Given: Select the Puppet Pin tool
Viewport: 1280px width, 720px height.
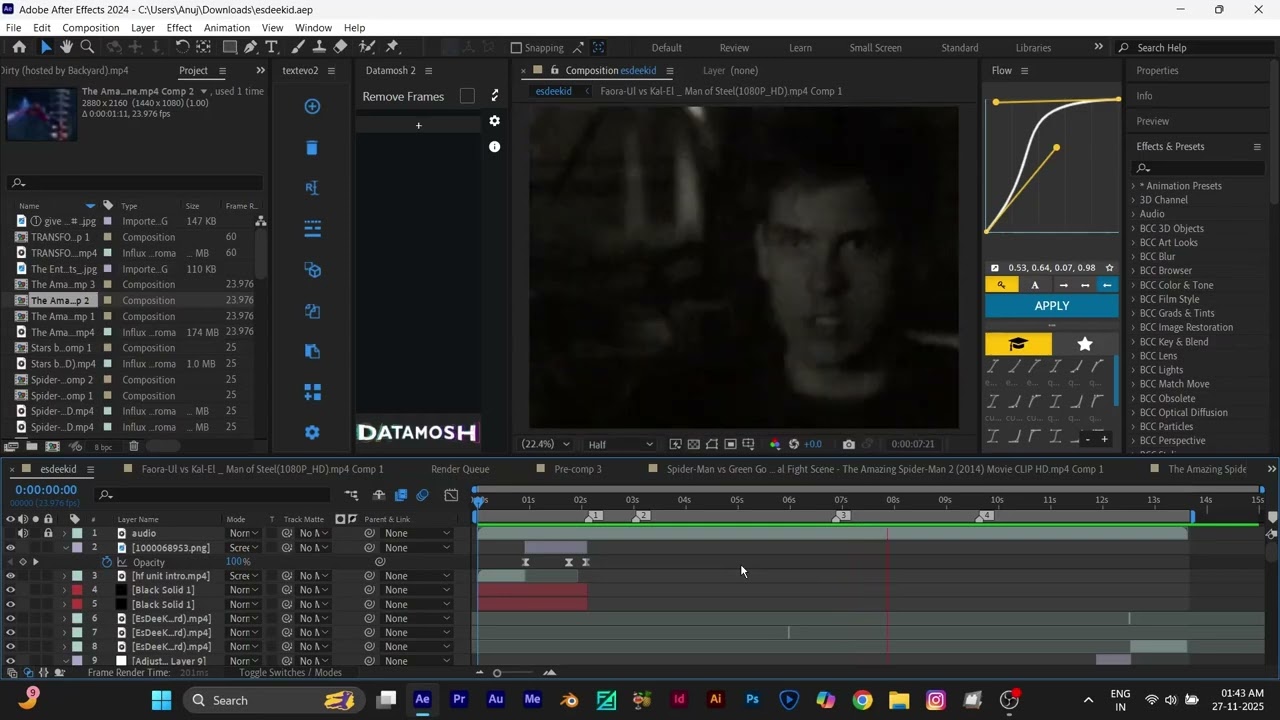Looking at the screenshot, I should 392,47.
